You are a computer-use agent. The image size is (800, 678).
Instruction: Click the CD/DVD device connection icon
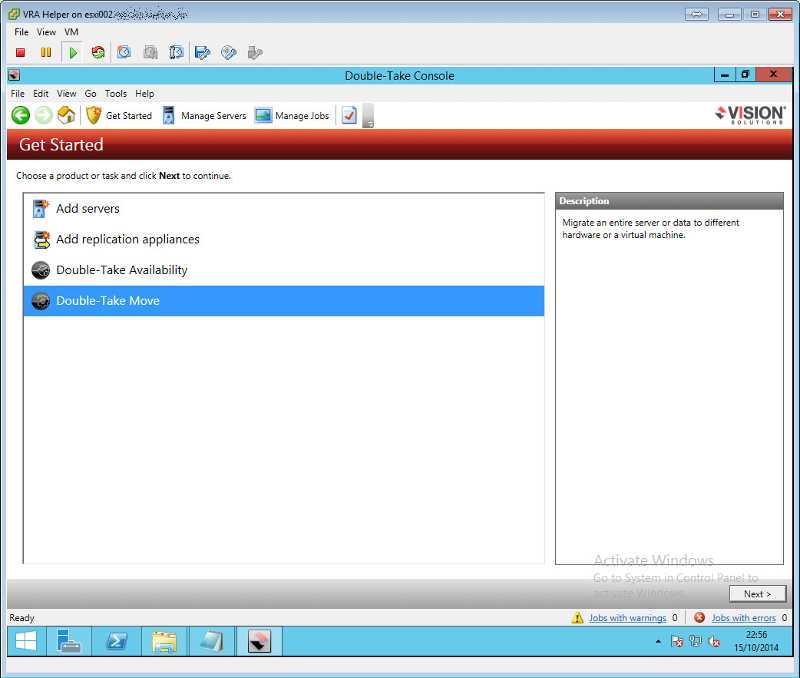[229, 53]
